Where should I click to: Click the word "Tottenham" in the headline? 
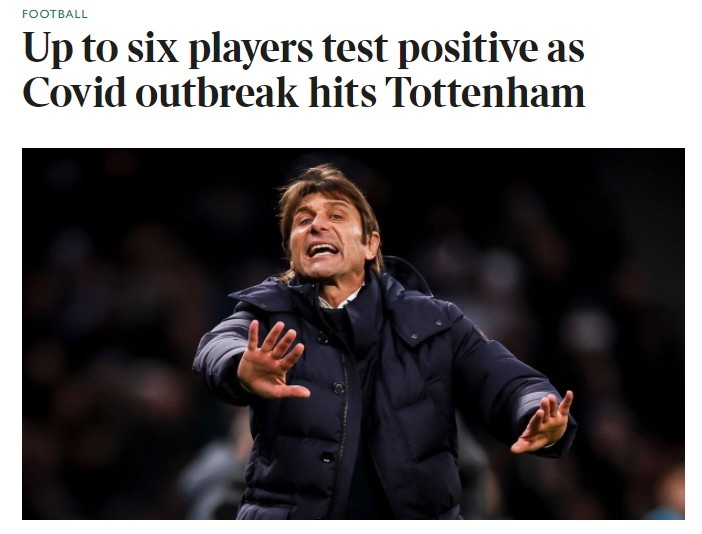[485, 91]
